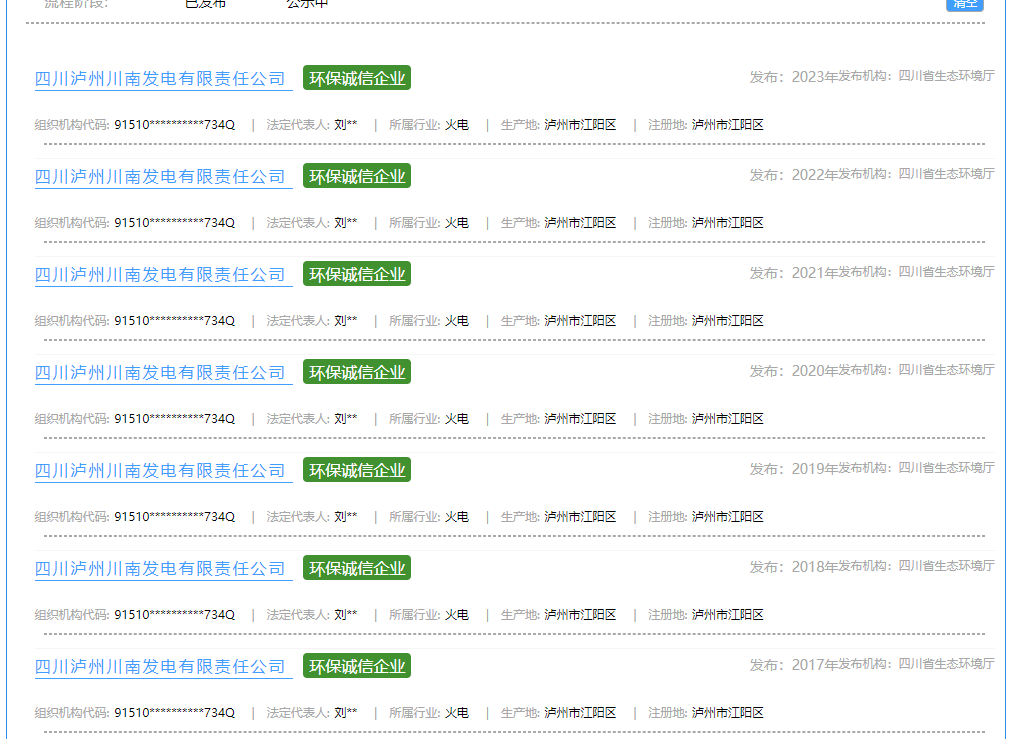Select the 已发布 stage filter option
The height and width of the screenshot is (740, 1023).
206,3
